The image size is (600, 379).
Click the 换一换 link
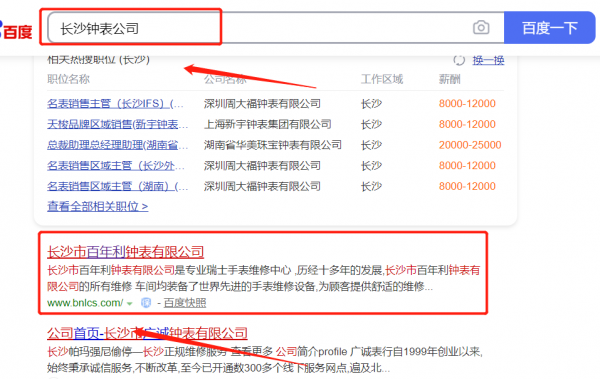488,60
